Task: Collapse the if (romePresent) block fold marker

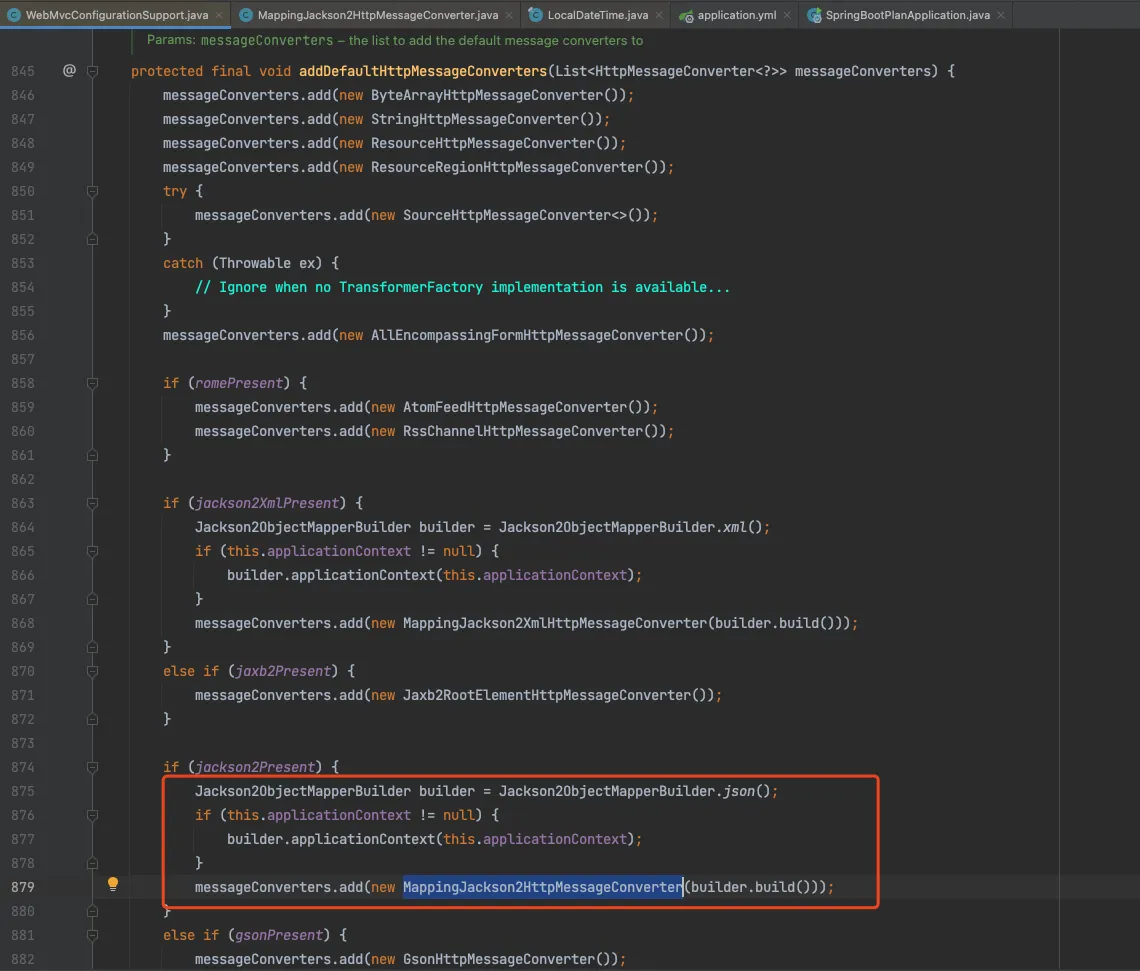Action: pyautogui.click(x=93, y=383)
